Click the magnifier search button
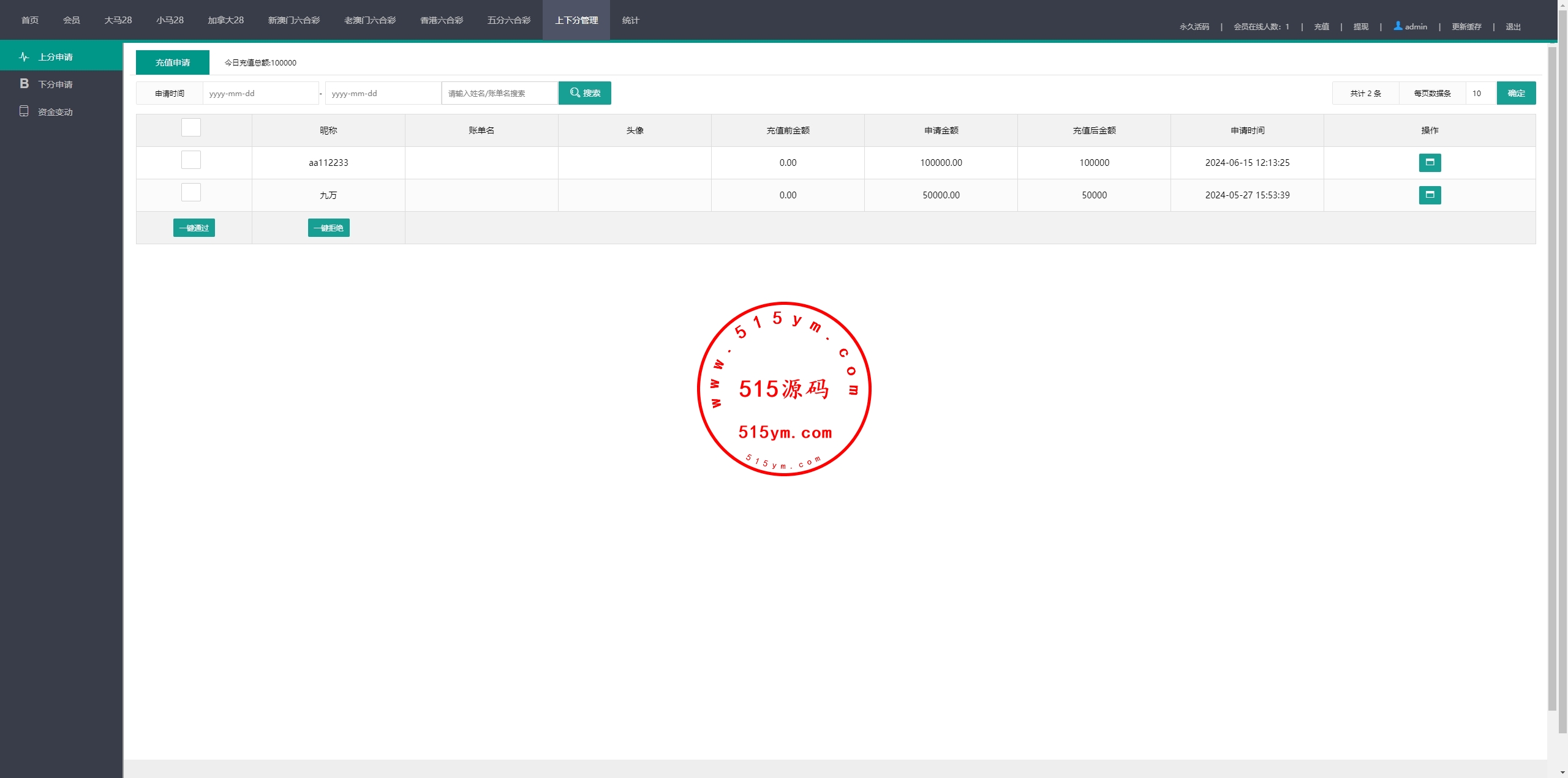The width and height of the screenshot is (1568, 778). (584, 93)
